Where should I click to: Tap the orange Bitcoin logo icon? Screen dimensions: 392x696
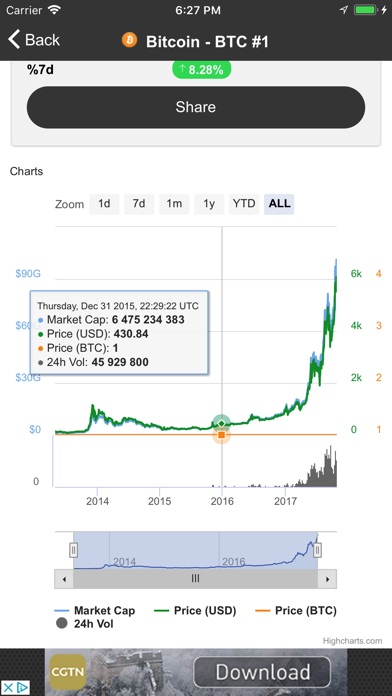click(x=130, y=40)
